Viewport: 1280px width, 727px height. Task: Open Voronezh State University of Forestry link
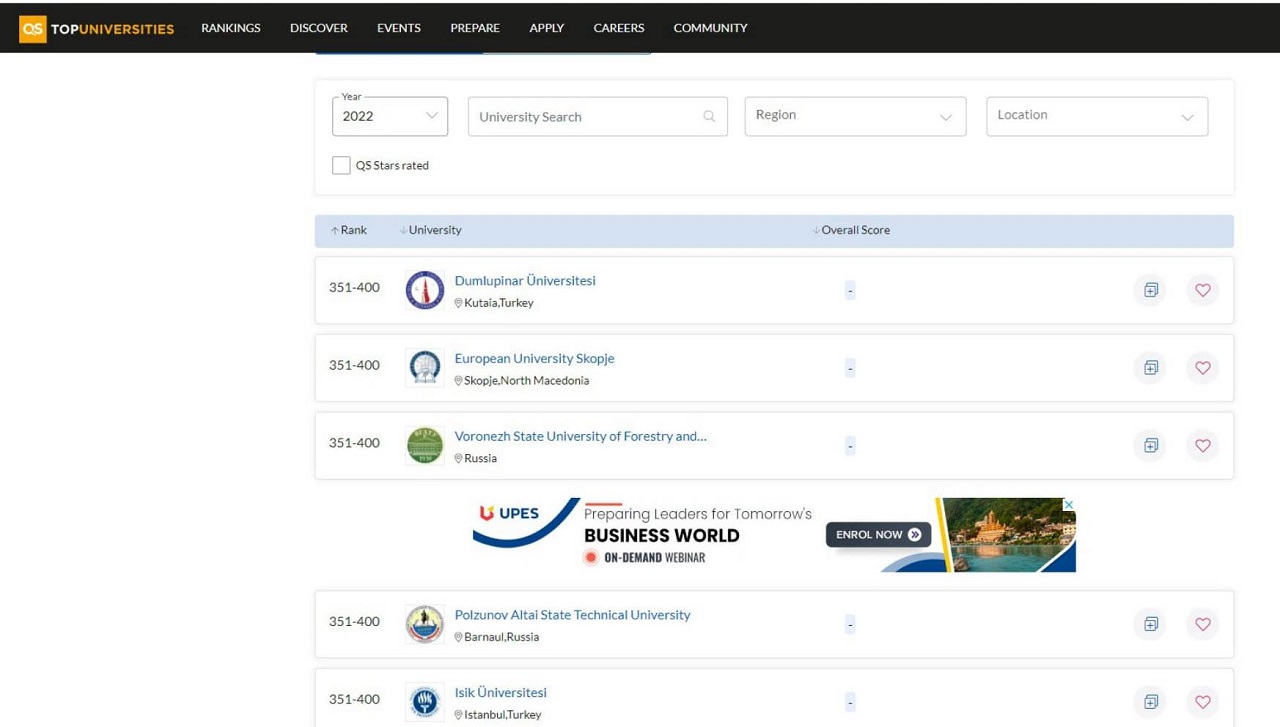point(581,436)
